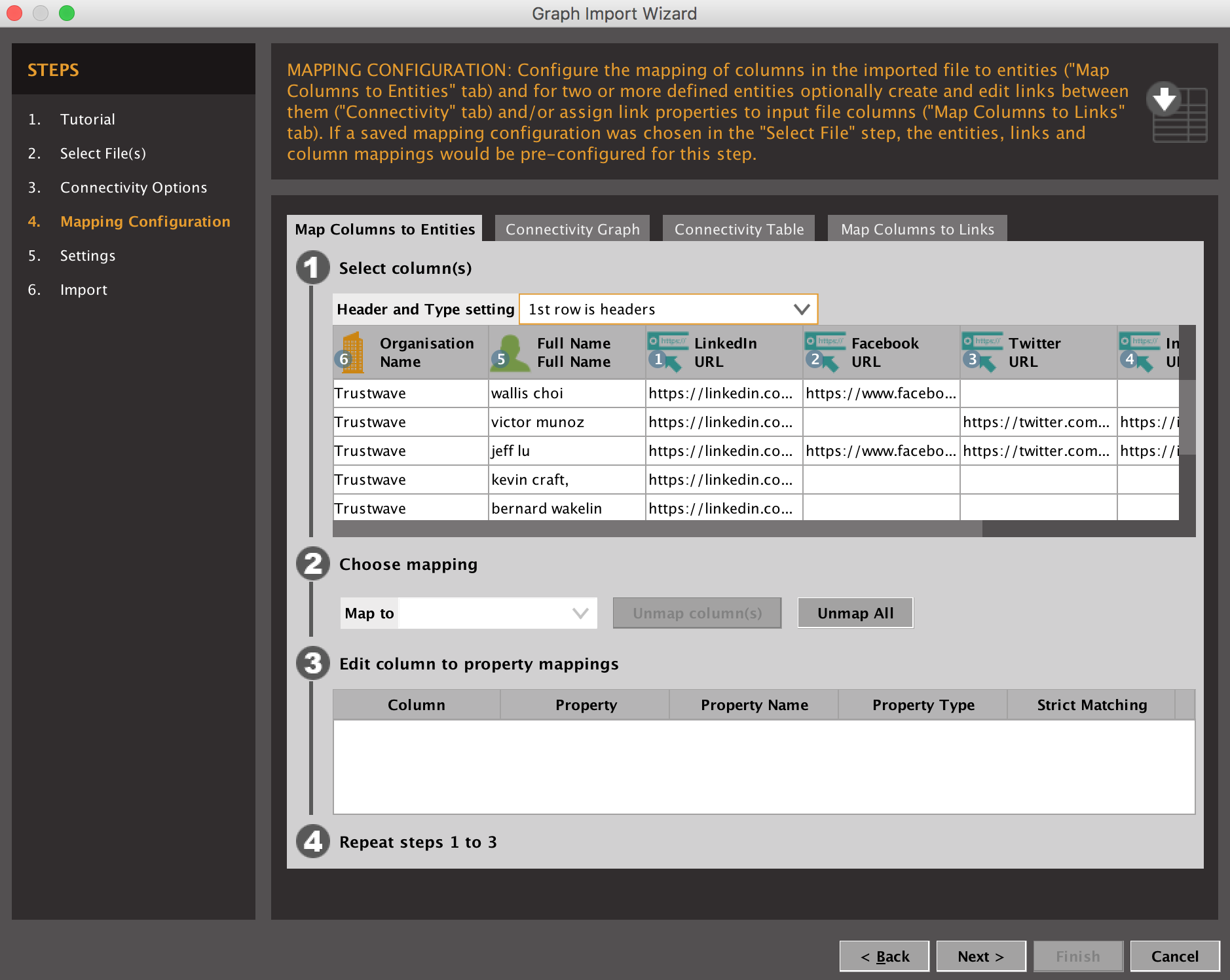This screenshot has width=1230, height=980.
Task: Click the Next button
Action: [x=980, y=956]
